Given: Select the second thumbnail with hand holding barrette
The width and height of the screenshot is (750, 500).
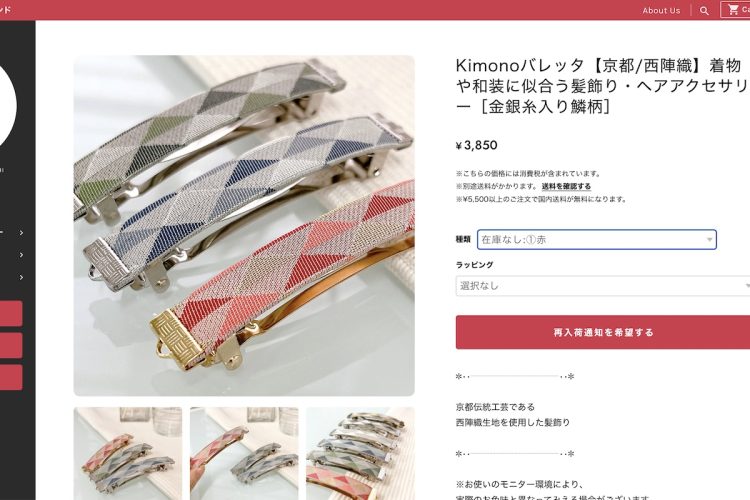Looking at the screenshot, I should coord(244,454).
